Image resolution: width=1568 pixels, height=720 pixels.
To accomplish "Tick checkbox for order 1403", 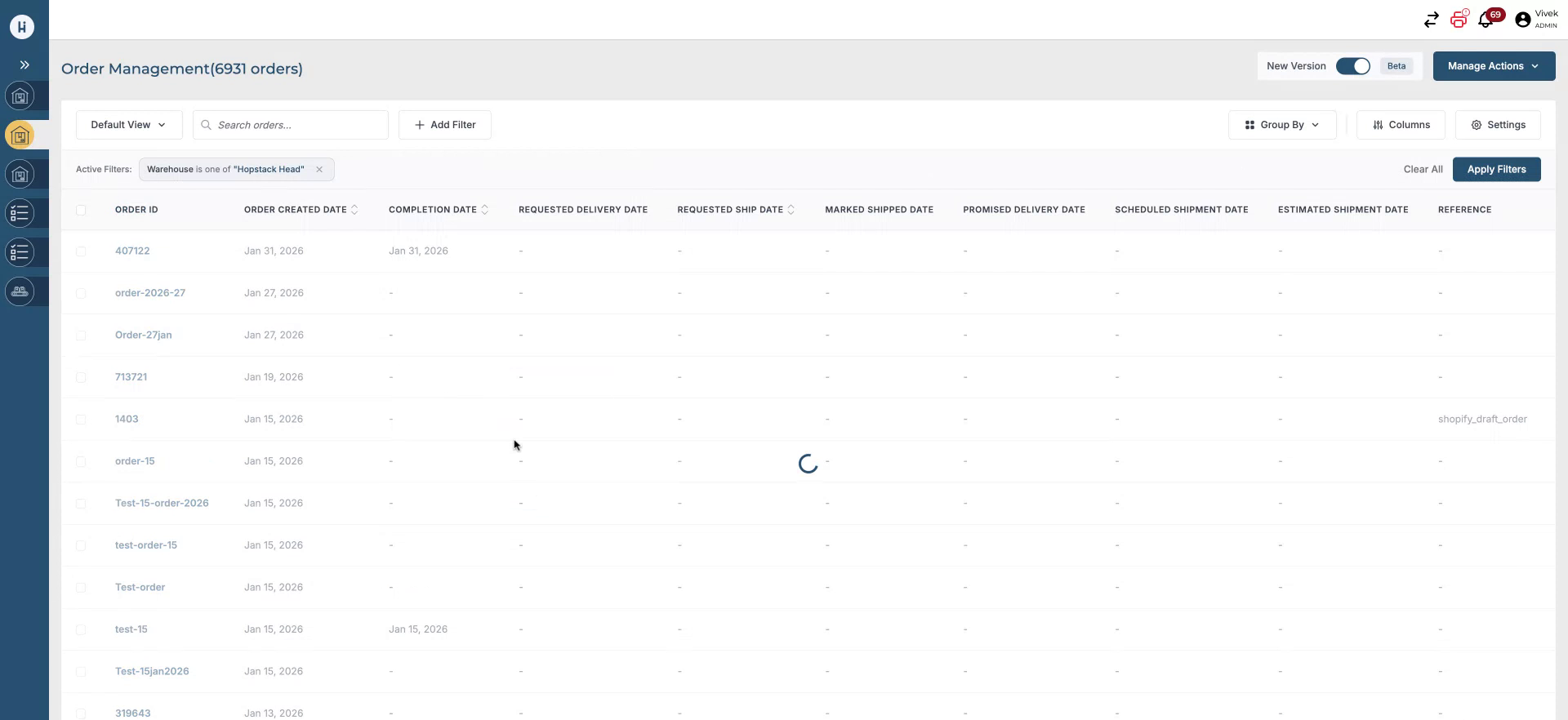I will coord(81,420).
